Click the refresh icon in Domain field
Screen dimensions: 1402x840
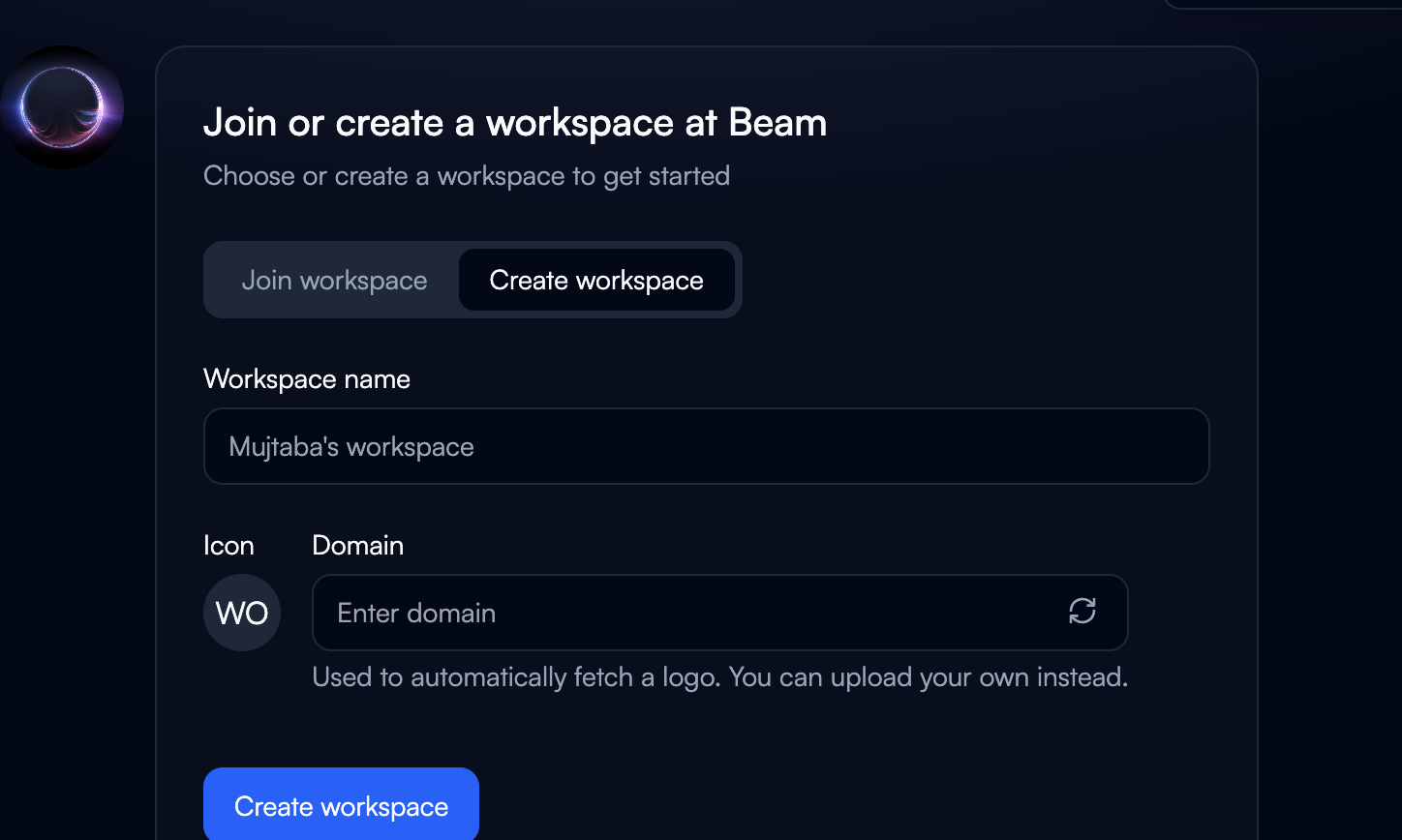click(1082, 611)
